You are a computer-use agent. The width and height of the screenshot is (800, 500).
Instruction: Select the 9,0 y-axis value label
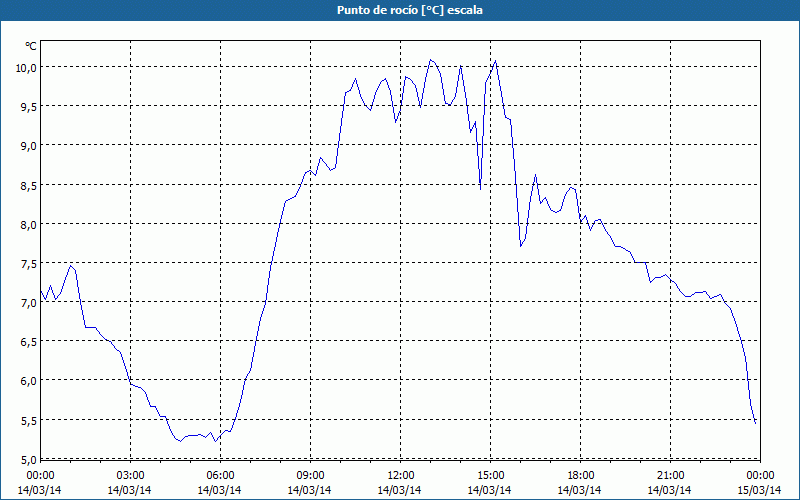pyautogui.click(x=28, y=145)
